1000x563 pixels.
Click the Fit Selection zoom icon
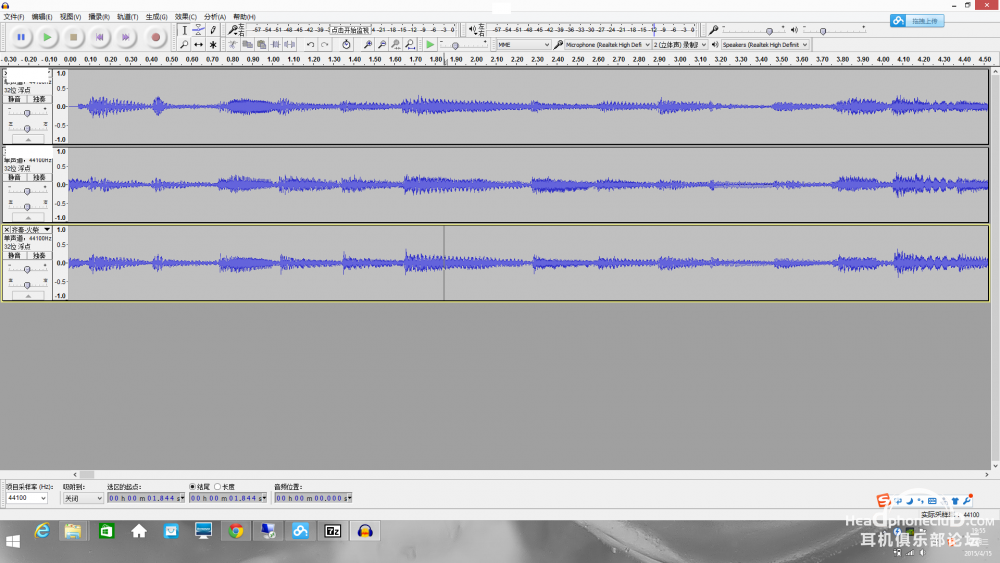[395, 45]
